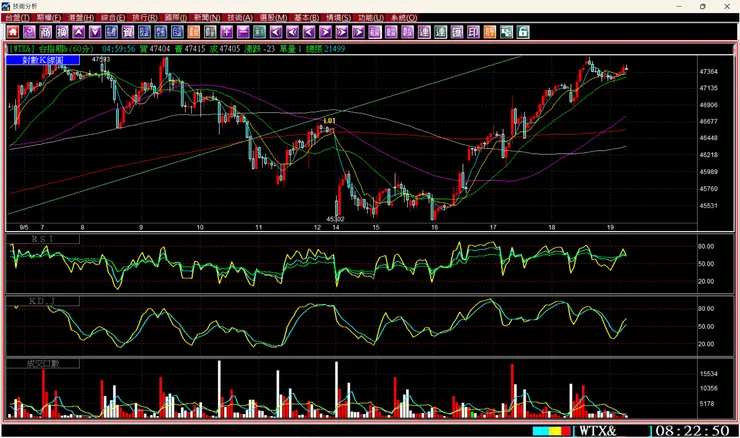Open the 選股(M) menu
Screen dimensions: 740x438
273,17
